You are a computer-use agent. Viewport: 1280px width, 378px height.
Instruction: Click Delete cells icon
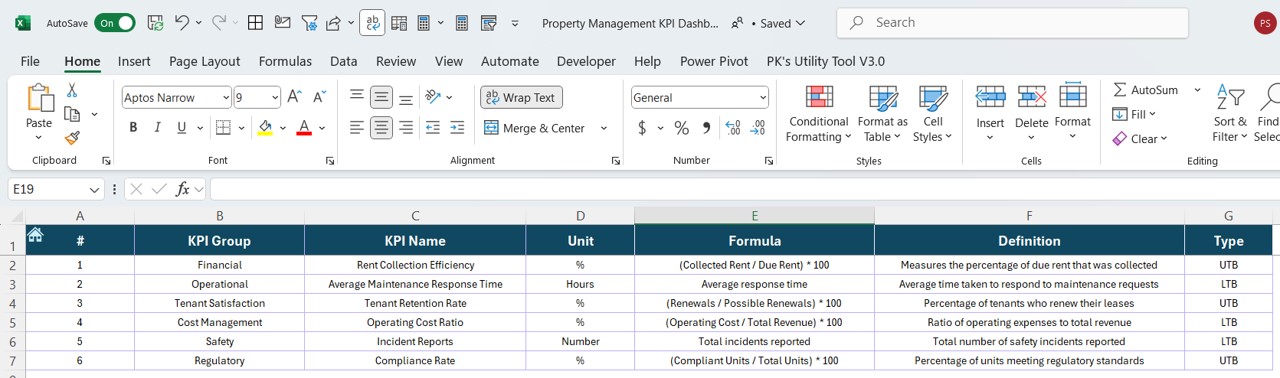tap(1031, 97)
